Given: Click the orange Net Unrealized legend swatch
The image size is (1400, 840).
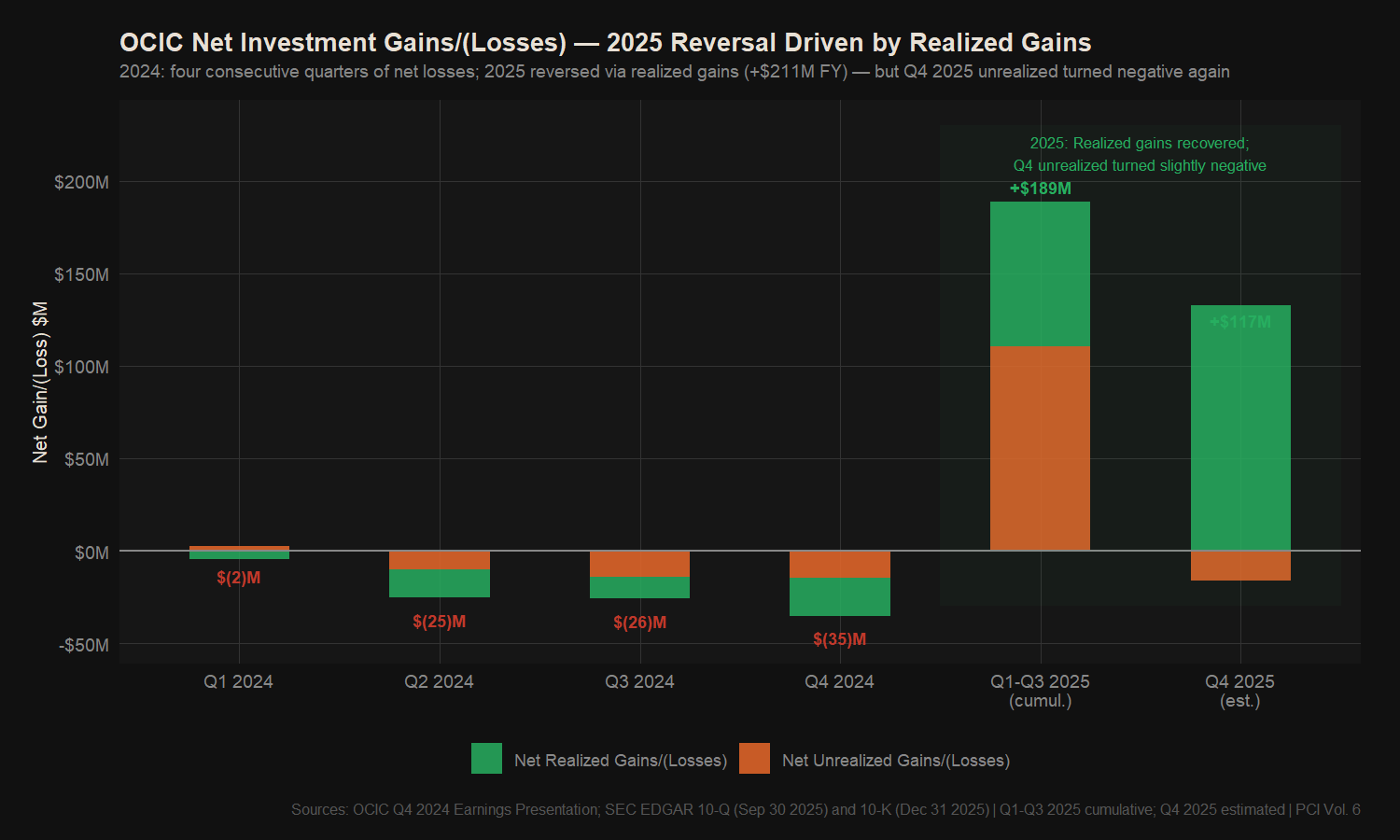Looking at the screenshot, I should (754, 759).
